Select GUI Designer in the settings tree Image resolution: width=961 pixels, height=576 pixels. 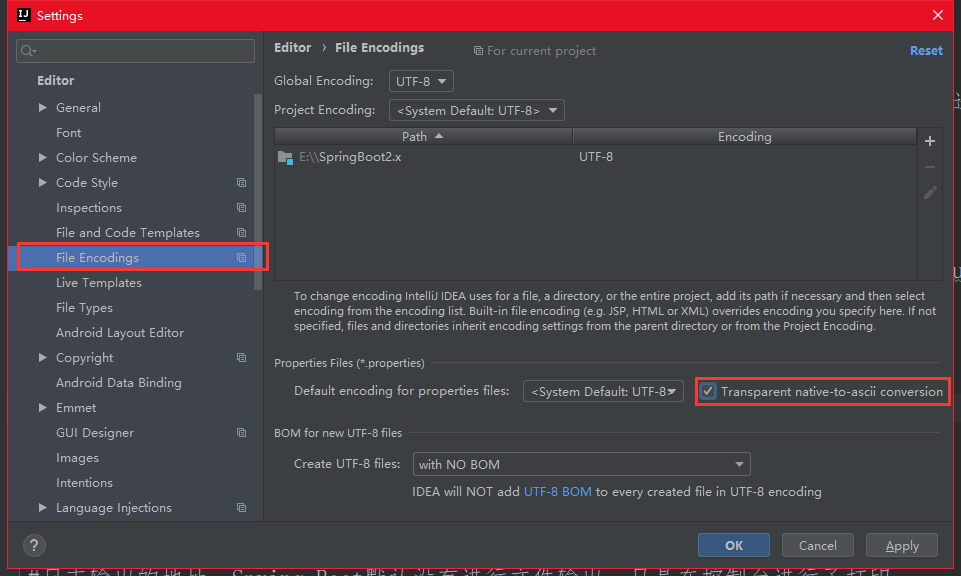coord(95,433)
